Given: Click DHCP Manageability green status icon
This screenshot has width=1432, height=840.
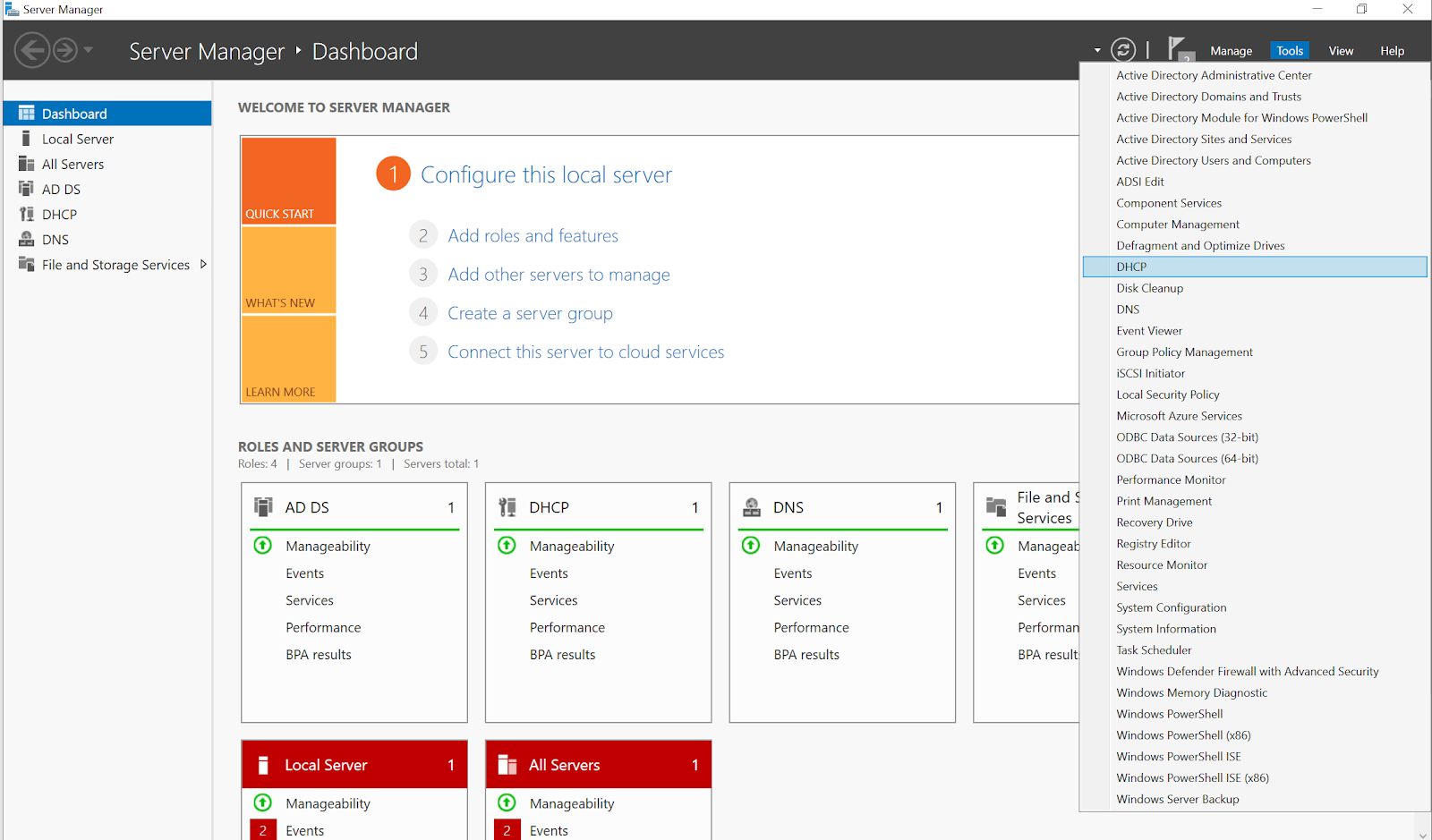Looking at the screenshot, I should (x=507, y=545).
